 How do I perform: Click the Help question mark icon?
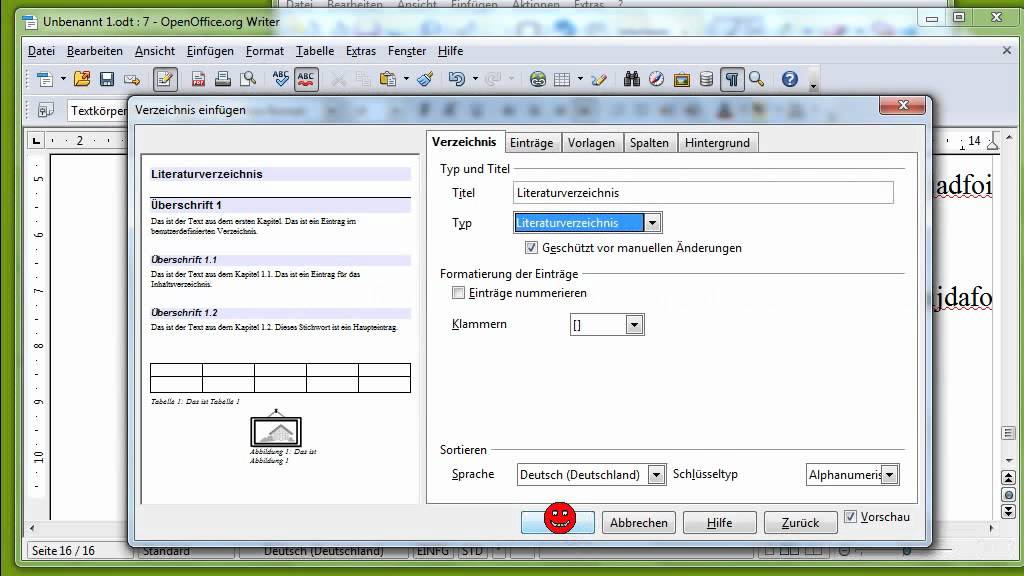tap(790, 80)
